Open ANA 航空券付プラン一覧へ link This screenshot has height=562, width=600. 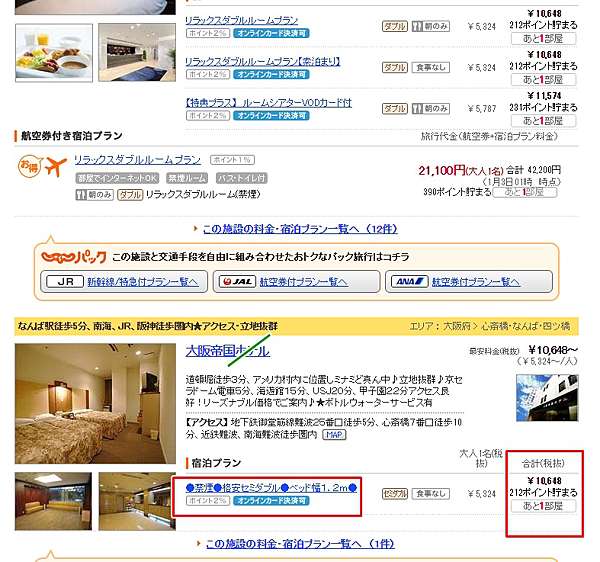(x=476, y=282)
